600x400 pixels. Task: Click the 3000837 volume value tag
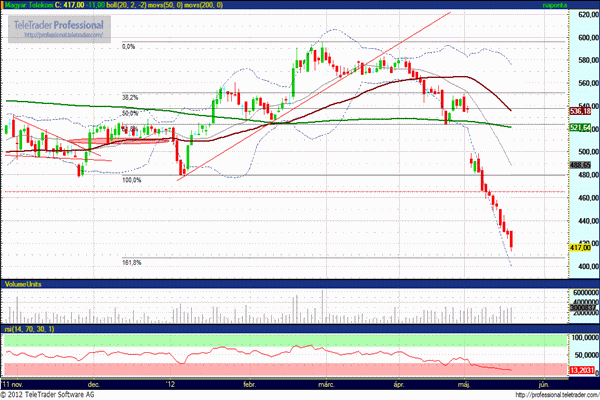(583, 307)
